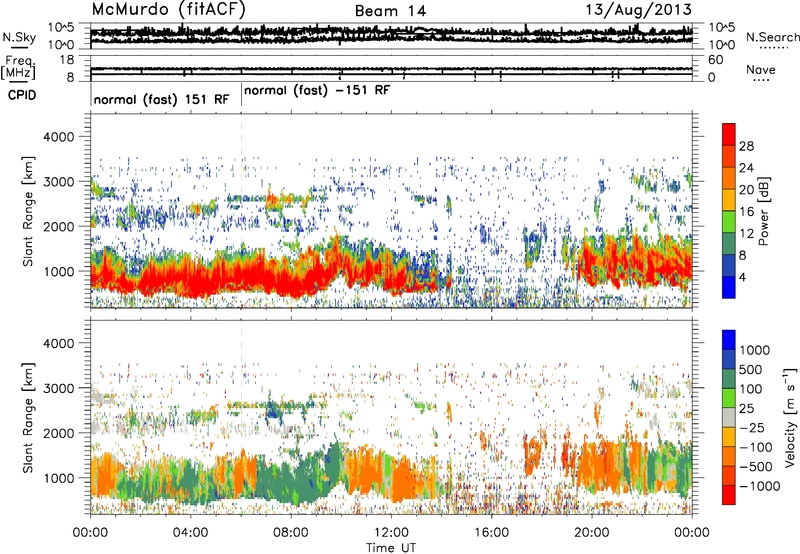The image size is (800, 554).
Task: Click the 'N.Search' legend label
Action: 772,37
